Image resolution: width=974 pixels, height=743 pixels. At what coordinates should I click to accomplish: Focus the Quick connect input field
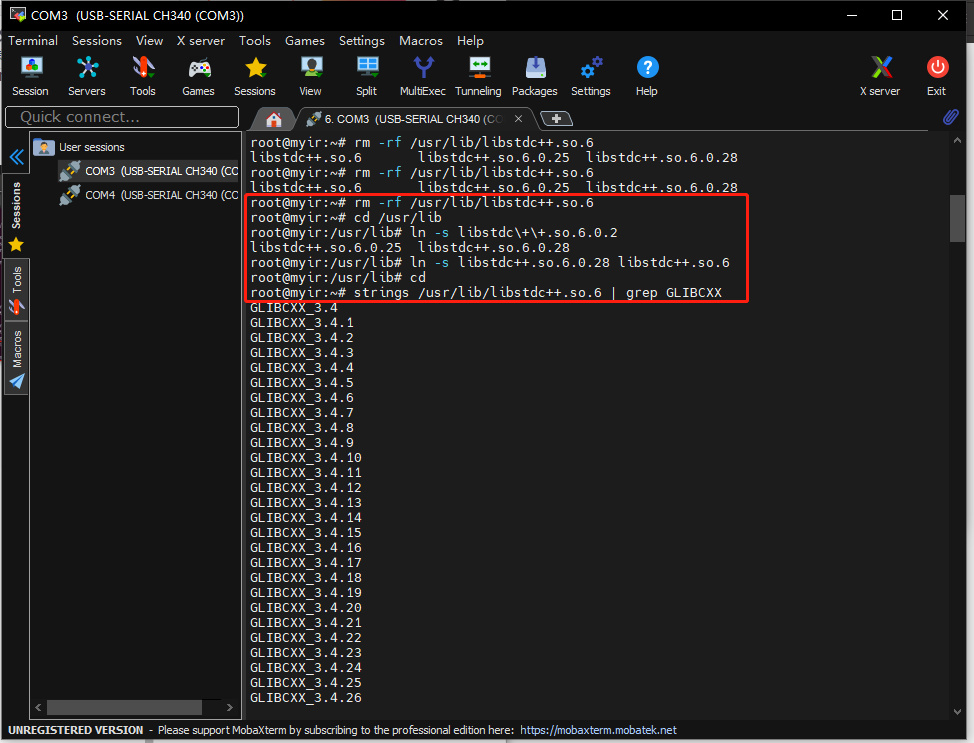122,117
